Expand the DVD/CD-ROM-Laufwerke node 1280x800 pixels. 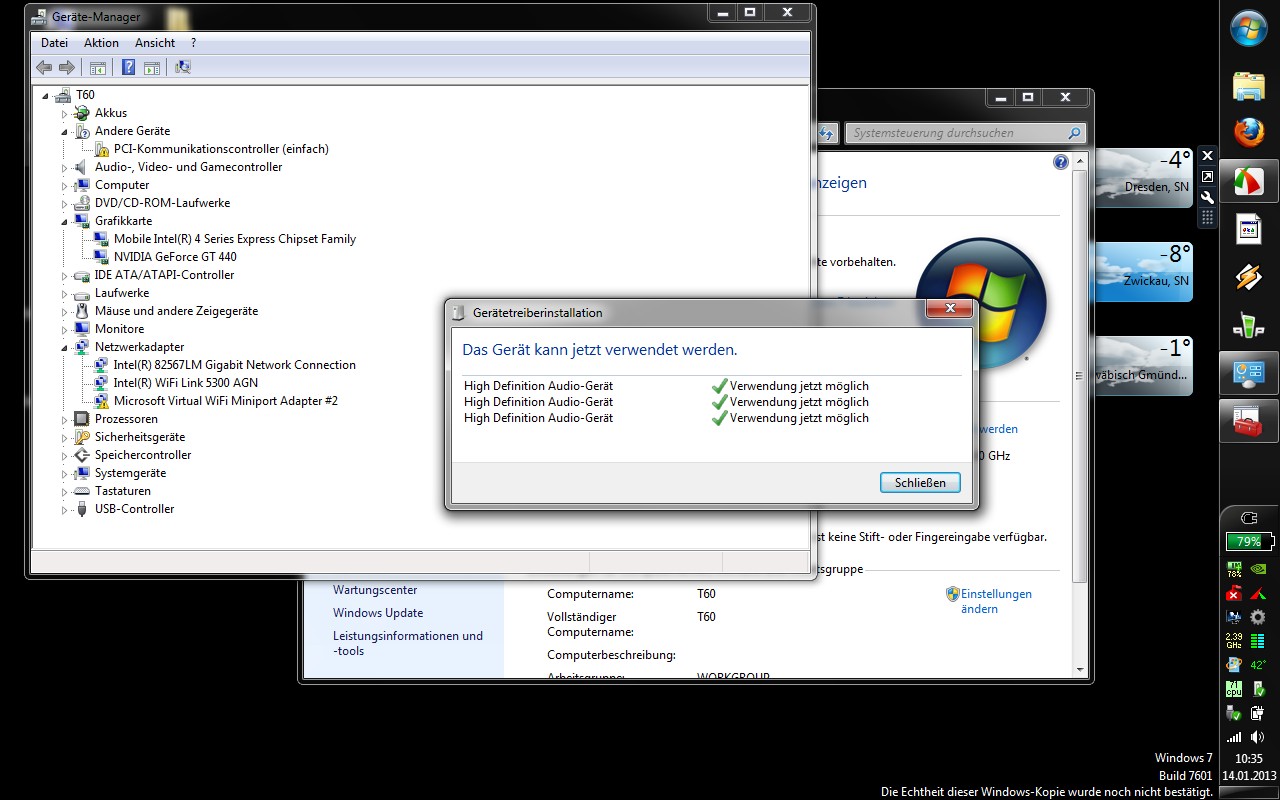coord(65,203)
